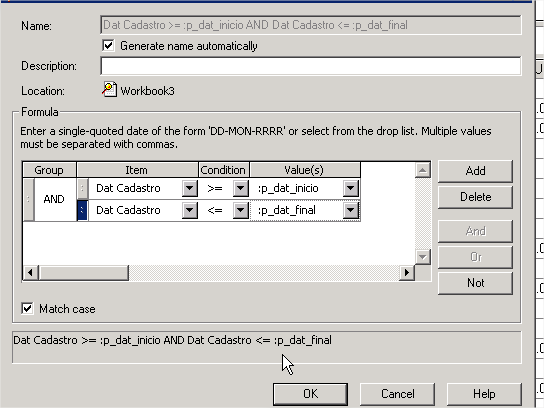This screenshot has height=408, width=544.
Task: Open the :p_dat_inicio value dropdown
Action: coord(351,188)
